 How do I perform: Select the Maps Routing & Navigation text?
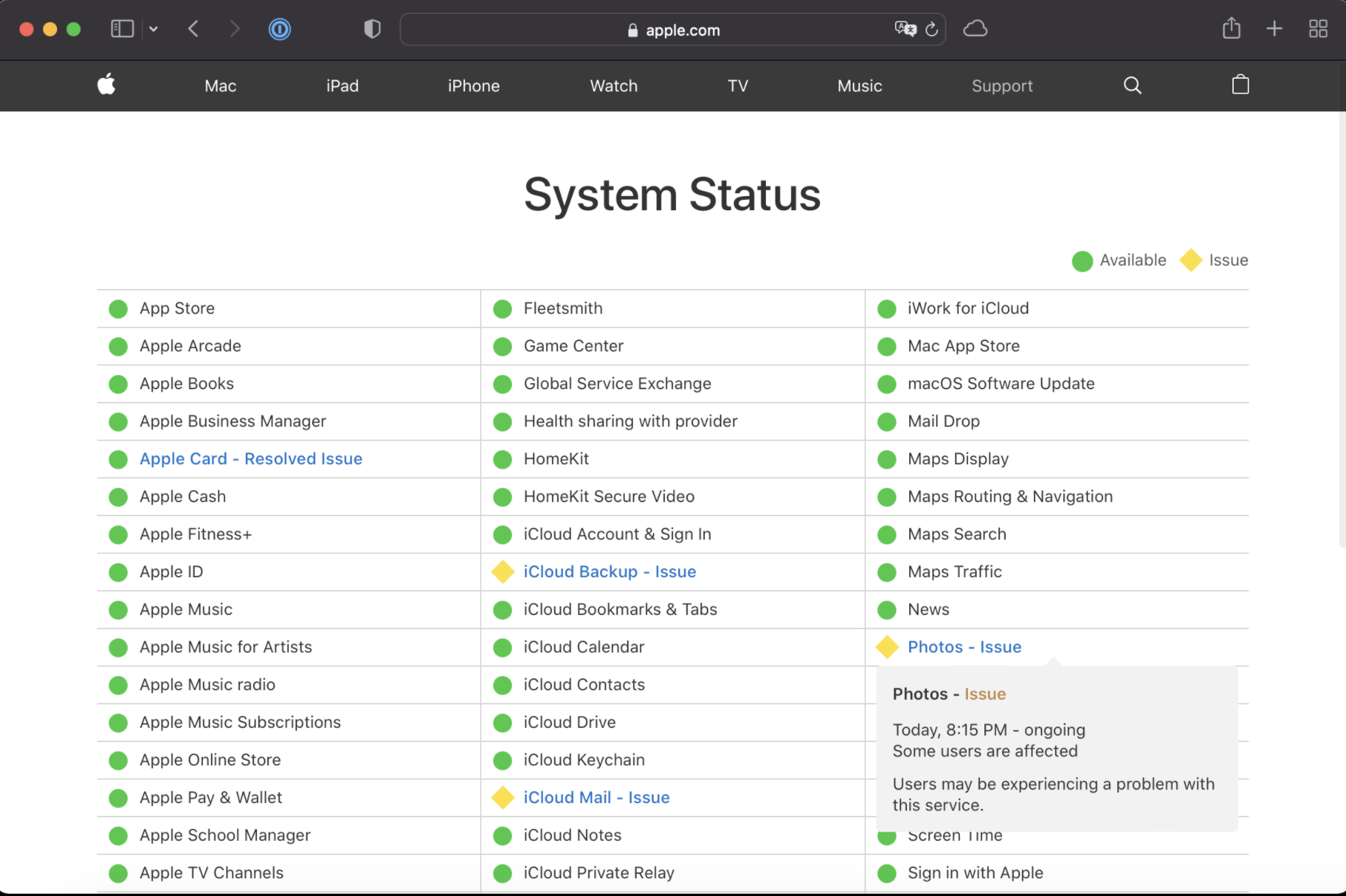coord(1010,496)
